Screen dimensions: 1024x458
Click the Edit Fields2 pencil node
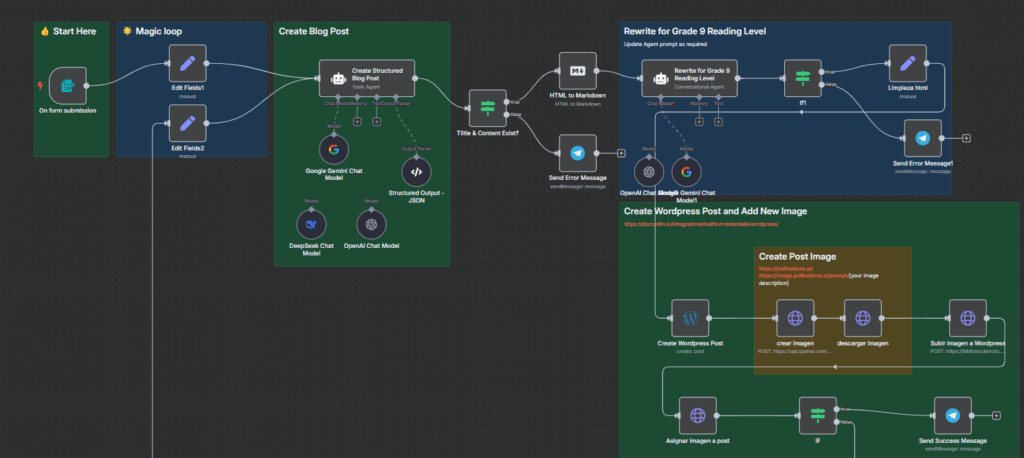coord(187,124)
